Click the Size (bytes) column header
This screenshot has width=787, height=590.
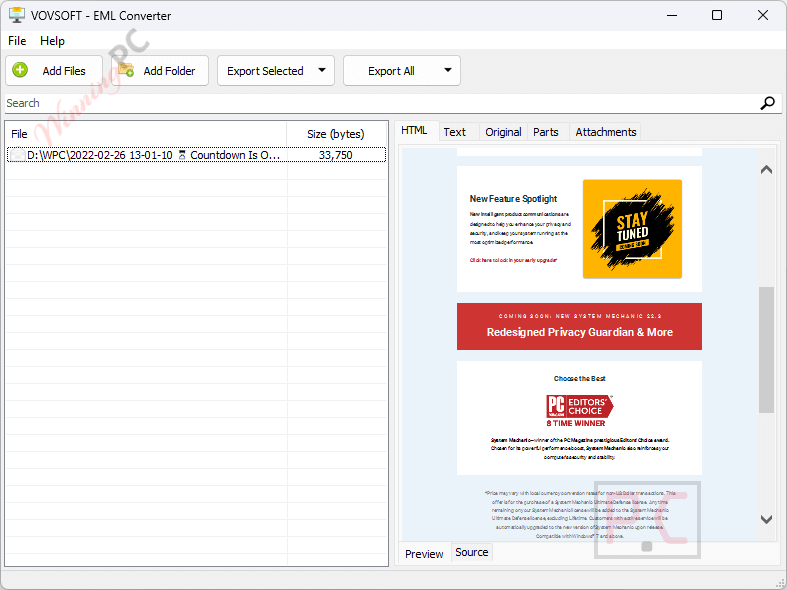(336, 134)
